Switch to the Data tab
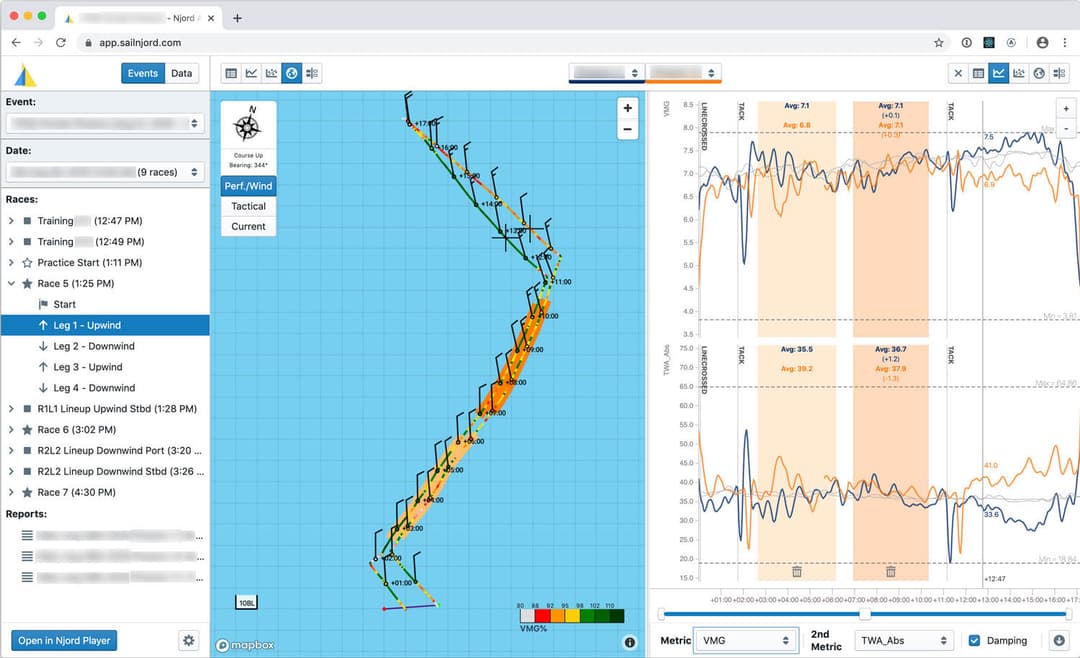 (x=182, y=73)
